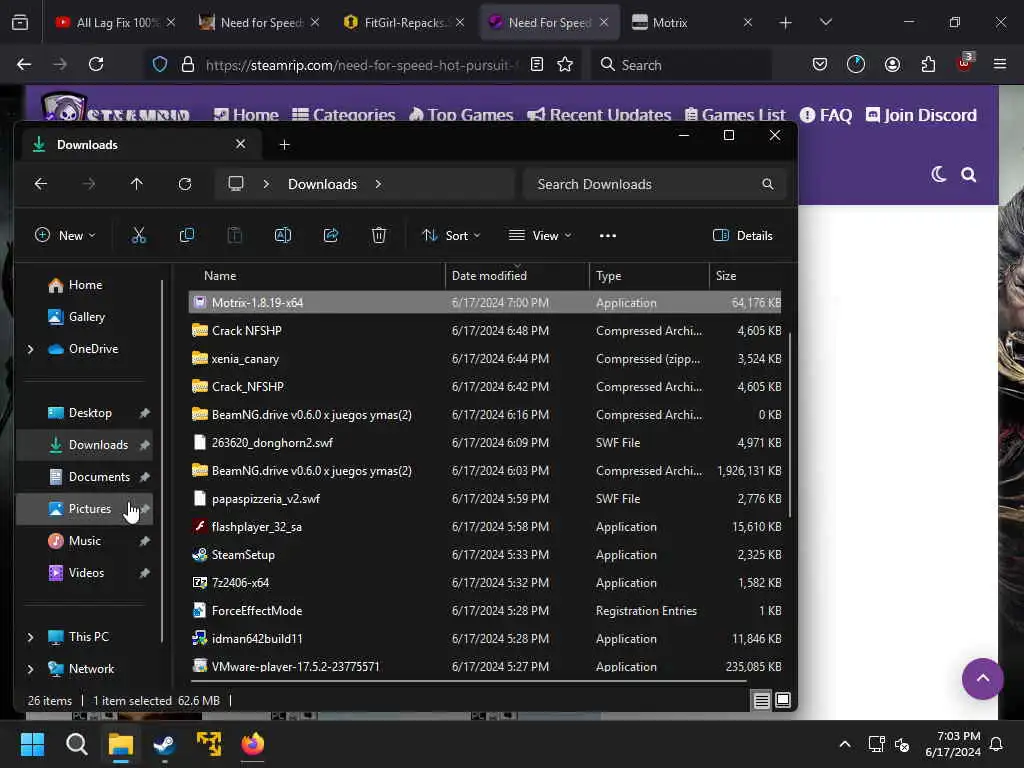The image size is (1024, 768).
Task: Open SteamRIP Top Games menu item
Action: tap(461, 115)
